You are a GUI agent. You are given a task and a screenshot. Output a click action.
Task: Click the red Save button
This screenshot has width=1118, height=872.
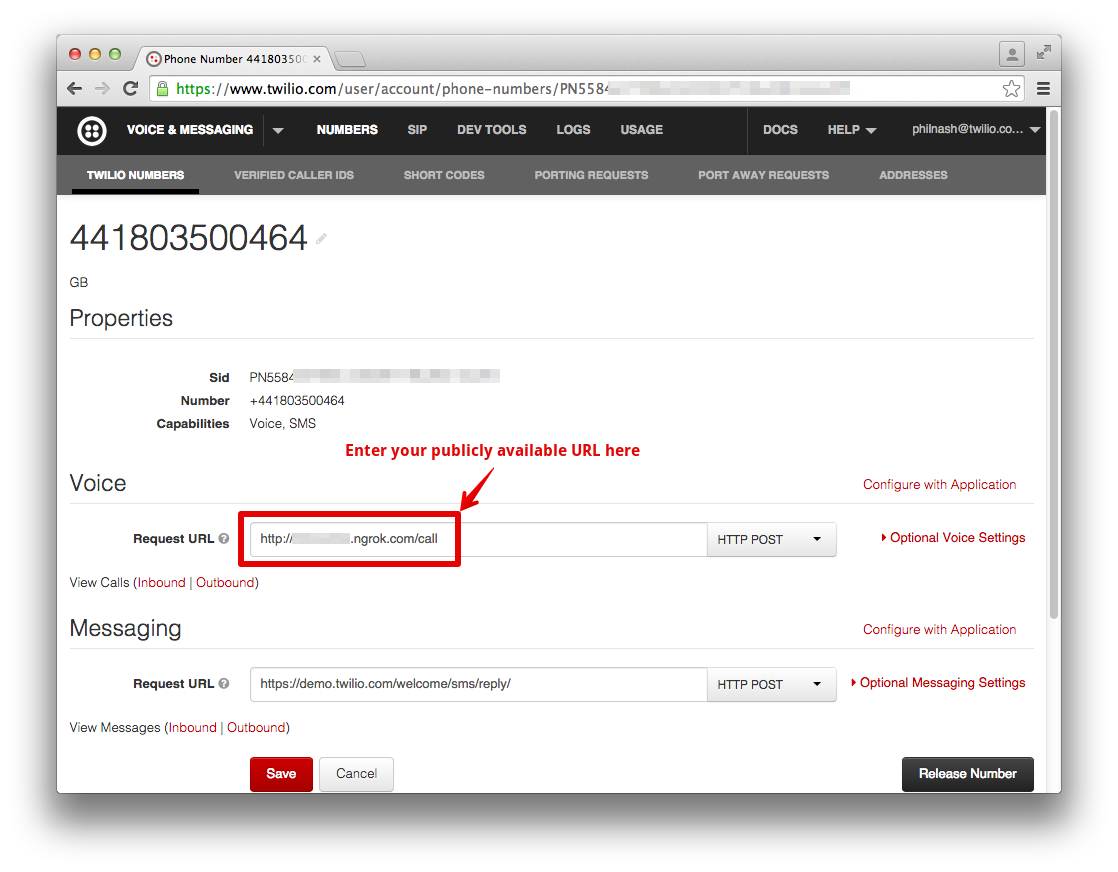(x=281, y=774)
